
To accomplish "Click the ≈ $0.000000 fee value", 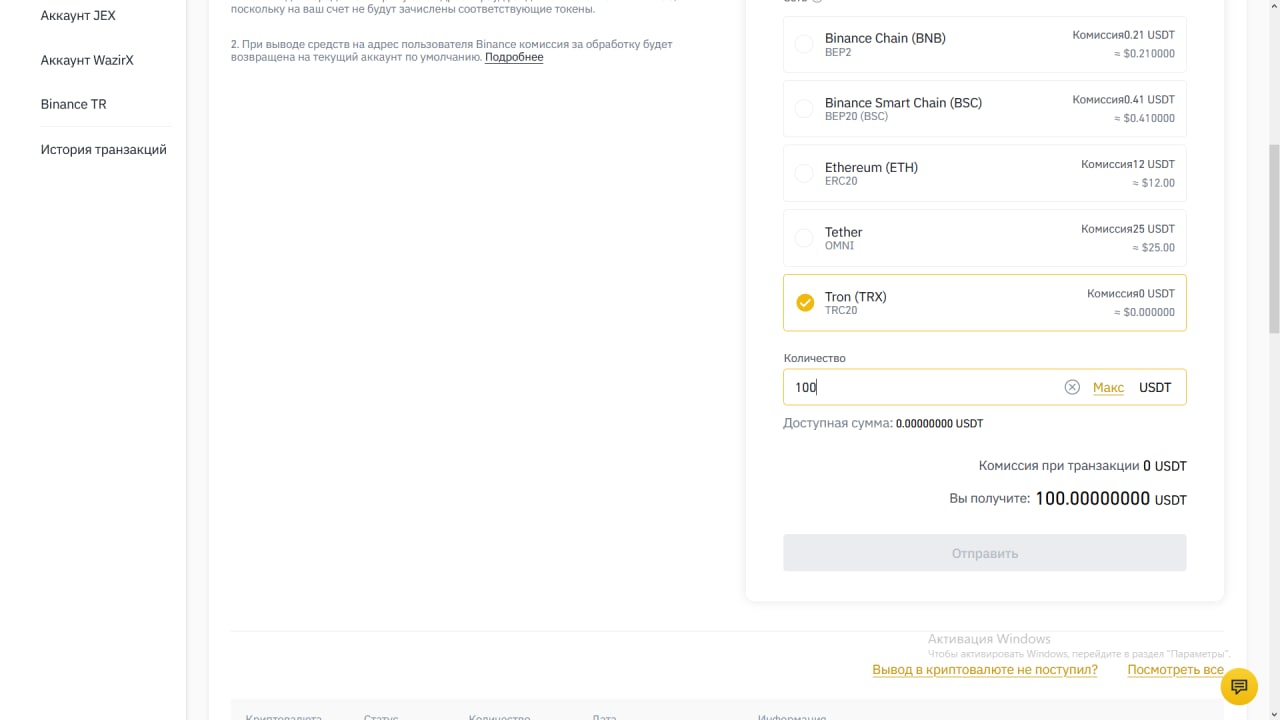I will coord(1145,312).
